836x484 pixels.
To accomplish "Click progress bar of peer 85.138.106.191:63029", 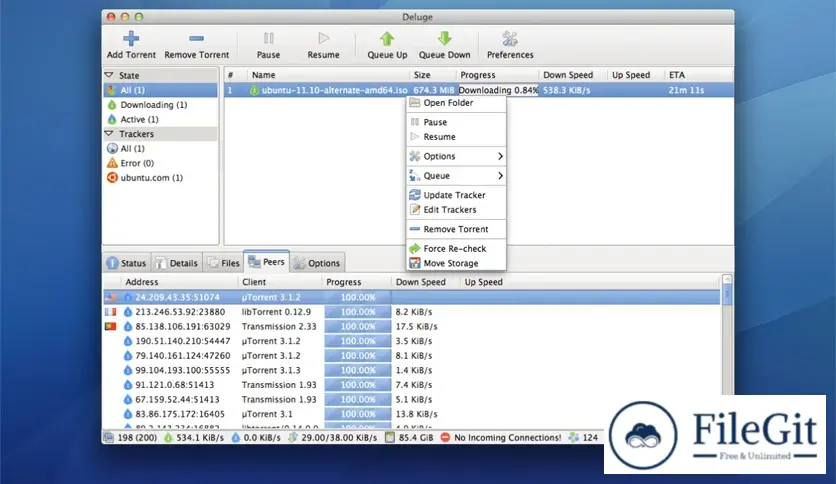I will click(x=358, y=326).
